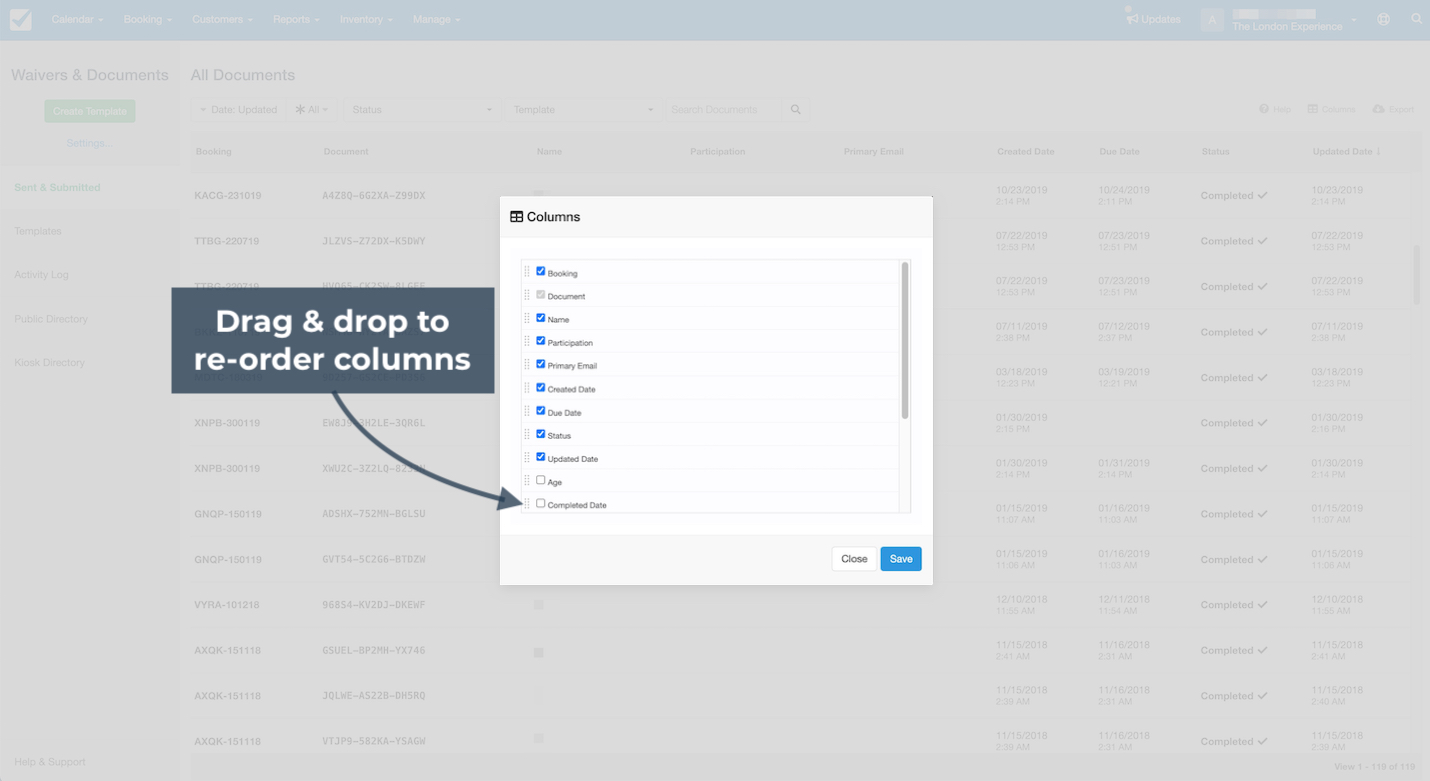1430x781 pixels.
Task: Click the magnifier button beside Search Documents
Action: pyautogui.click(x=796, y=110)
